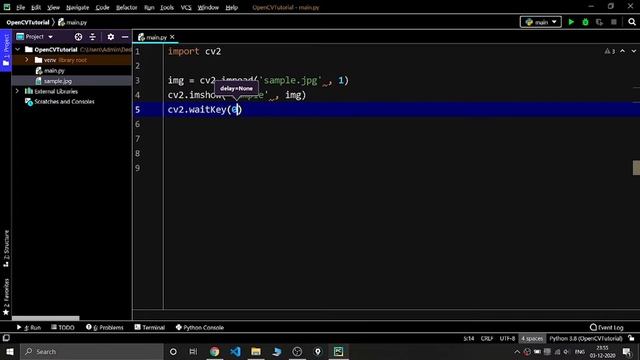Screen dimensions: 640x360
Task: Click the 5:14 line column indicator
Action: (x=469, y=338)
